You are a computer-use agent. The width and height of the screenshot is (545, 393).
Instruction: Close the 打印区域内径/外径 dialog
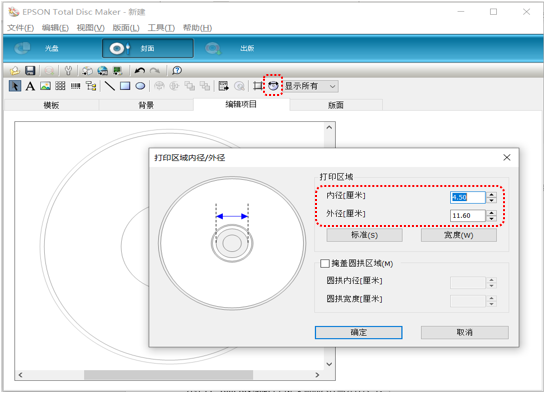click(x=507, y=158)
